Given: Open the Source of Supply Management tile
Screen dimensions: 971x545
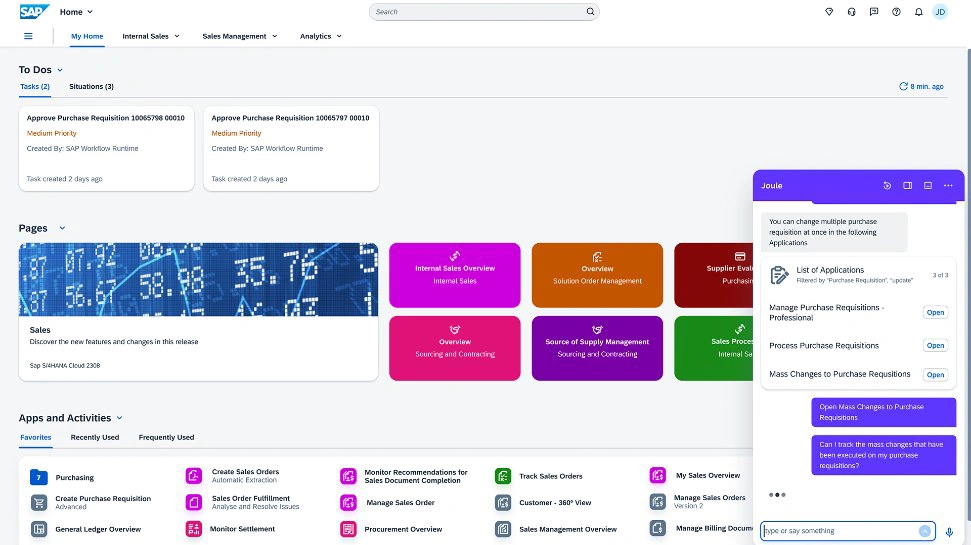Looking at the screenshot, I should click(597, 348).
